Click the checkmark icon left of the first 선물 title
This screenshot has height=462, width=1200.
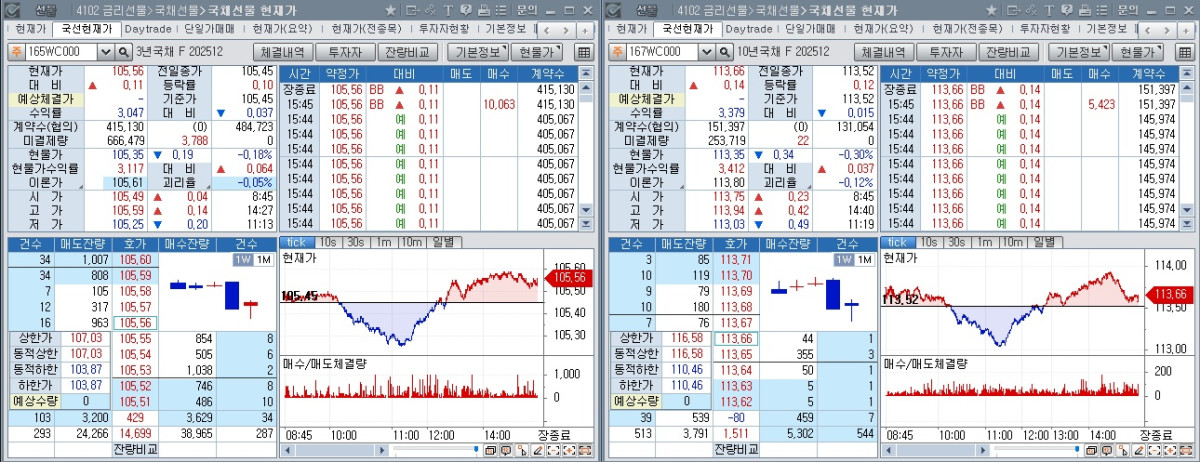[x=12, y=10]
